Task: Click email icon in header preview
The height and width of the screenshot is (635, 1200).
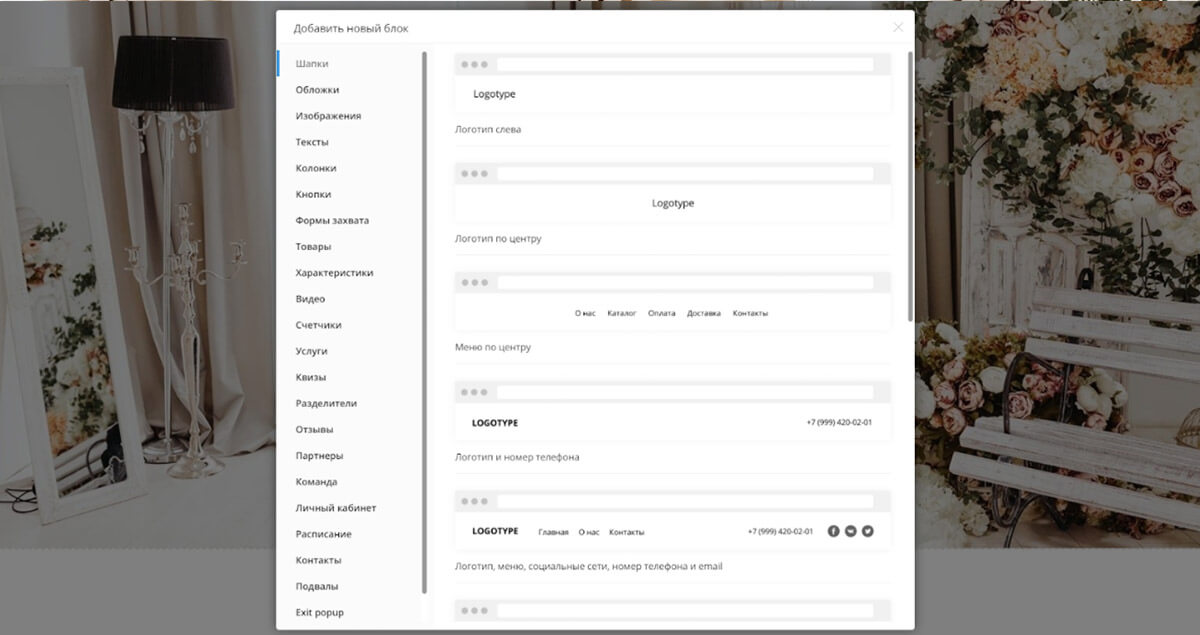Action: tap(851, 531)
